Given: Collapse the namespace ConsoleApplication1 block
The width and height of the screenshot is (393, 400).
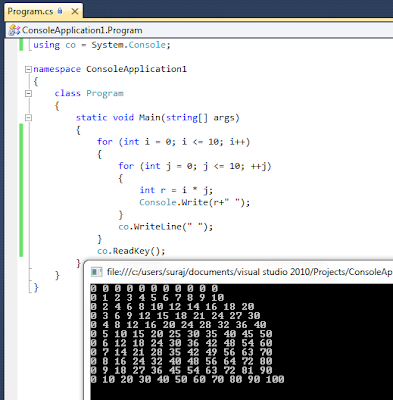Looking at the screenshot, I should [x=28, y=69].
